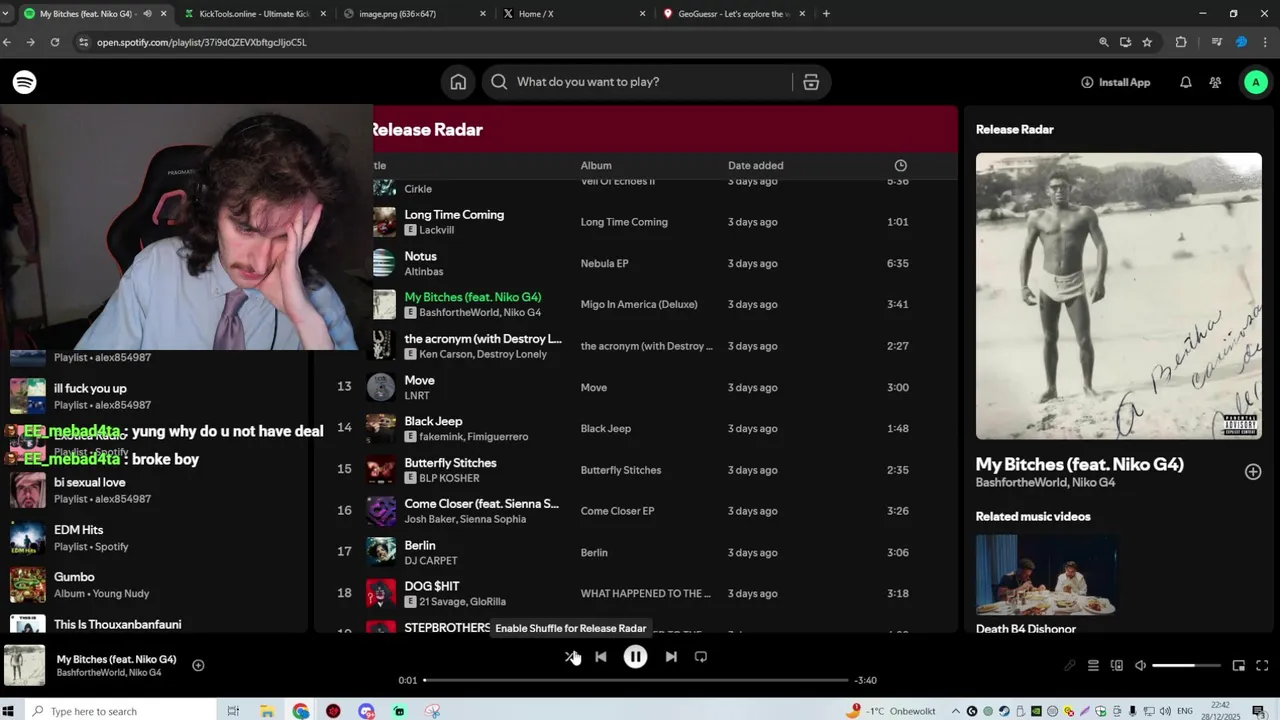Sort by Date added column header
The width and height of the screenshot is (1280, 720).
(756, 165)
